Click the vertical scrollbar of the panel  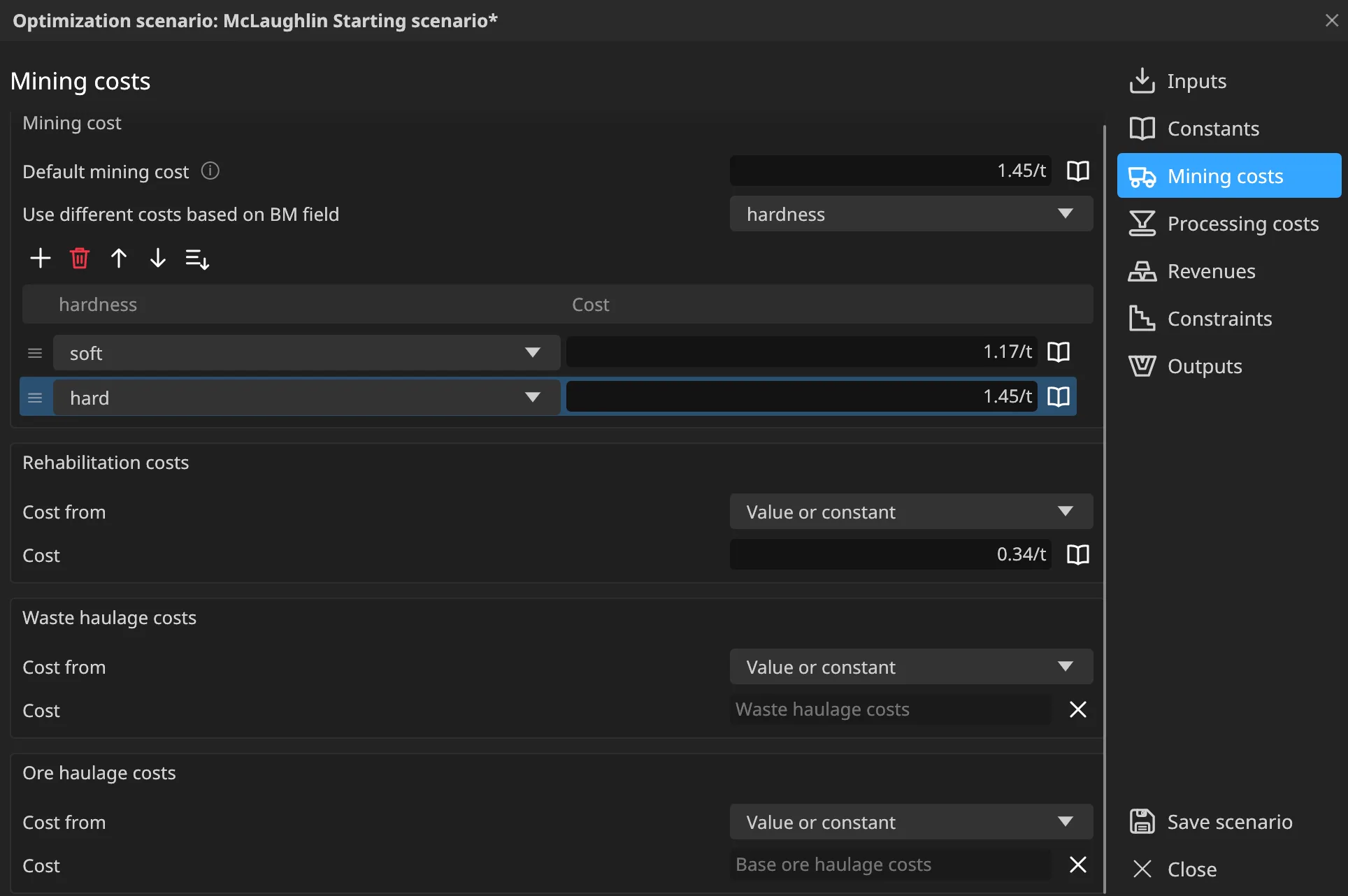[1105, 509]
